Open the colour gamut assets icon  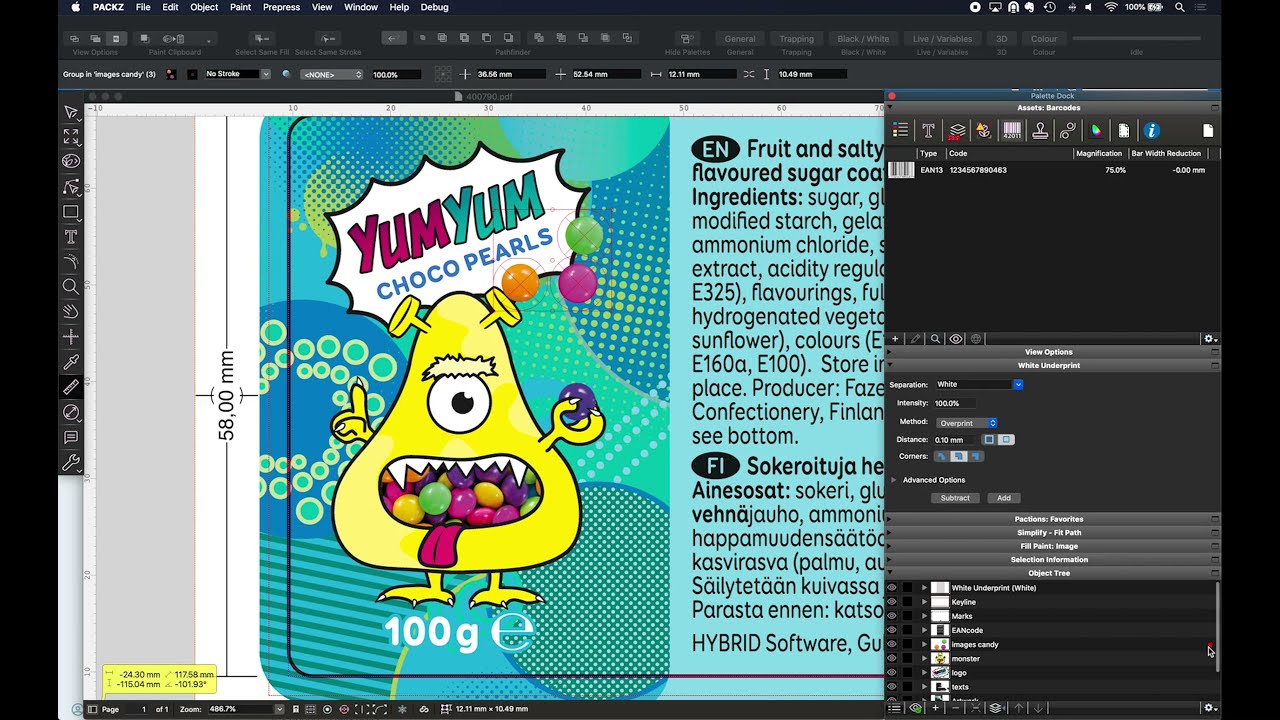1096,130
